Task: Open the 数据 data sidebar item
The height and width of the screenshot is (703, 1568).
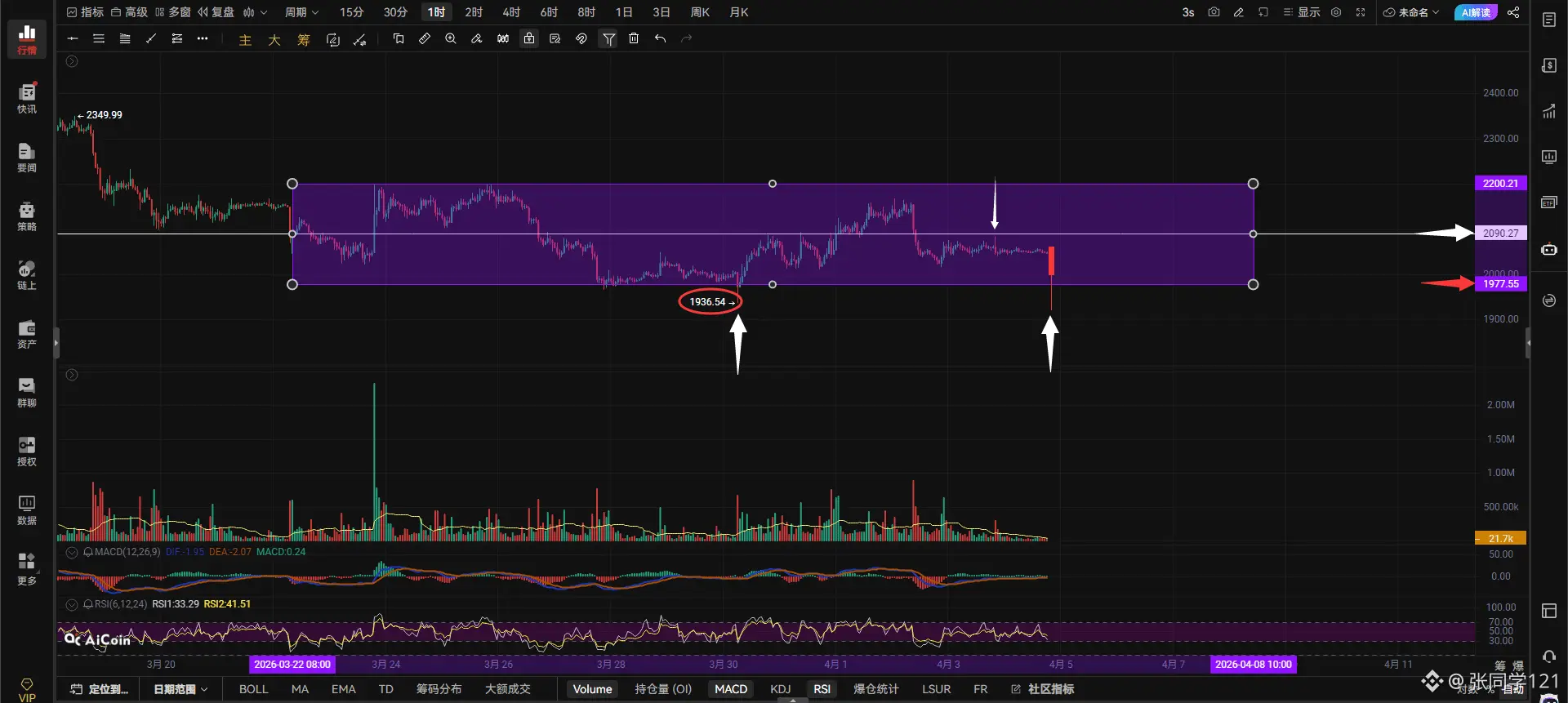Action: coord(27,509)
